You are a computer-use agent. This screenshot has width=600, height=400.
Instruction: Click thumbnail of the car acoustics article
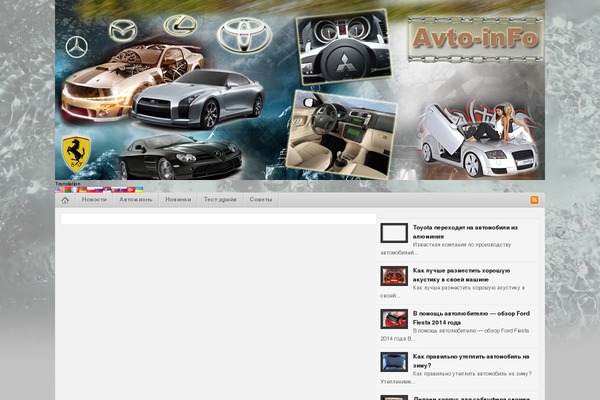tap(394, 276)
